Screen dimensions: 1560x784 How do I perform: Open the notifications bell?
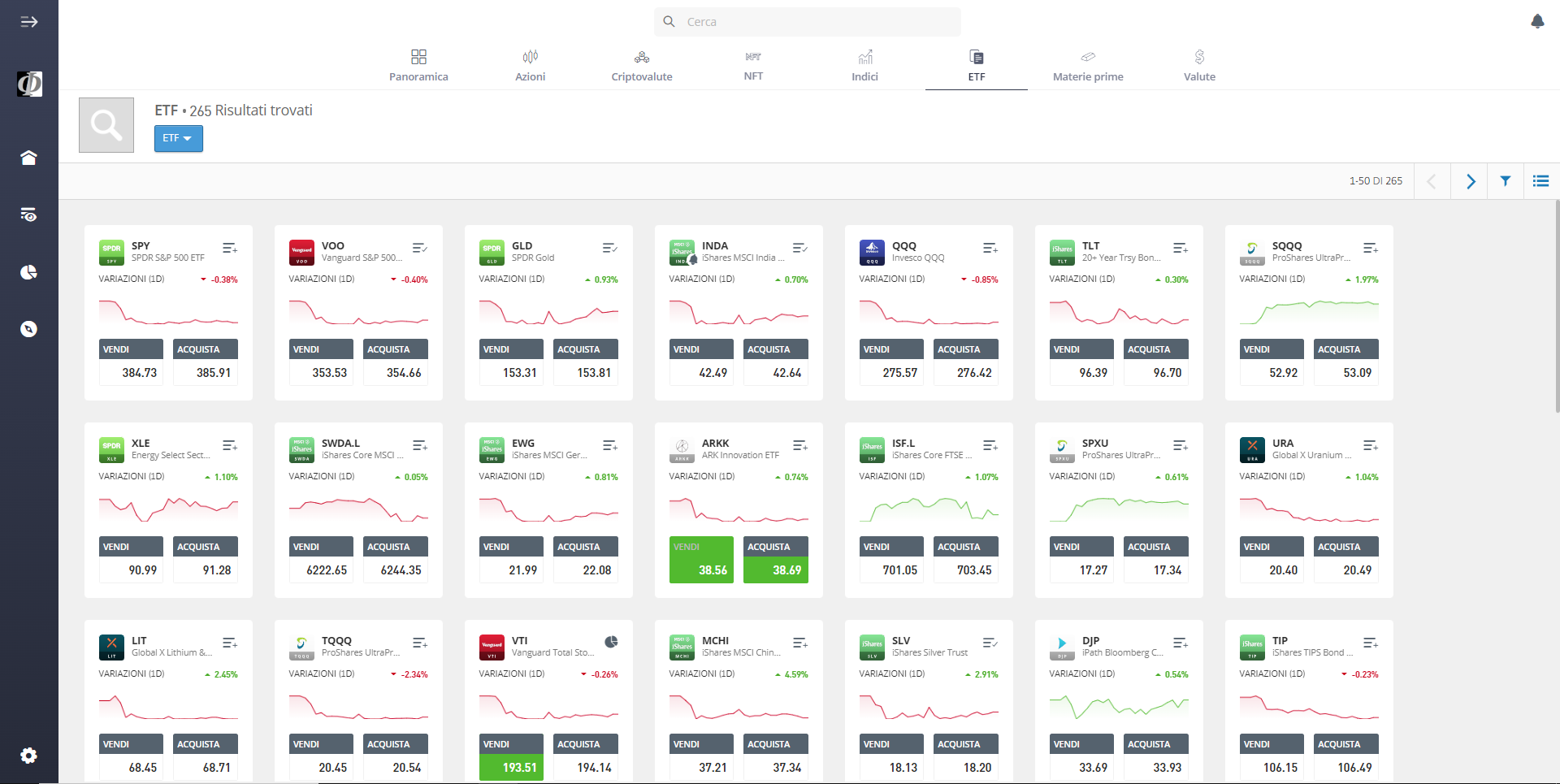[x=1537, y=21]
